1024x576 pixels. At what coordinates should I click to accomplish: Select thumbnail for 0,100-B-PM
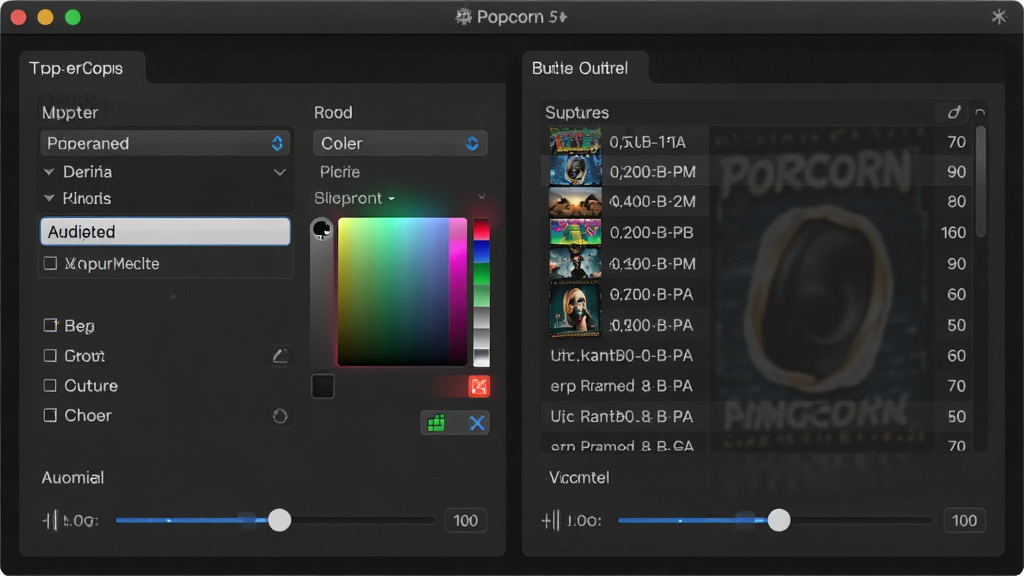click(x=575, y=264)
